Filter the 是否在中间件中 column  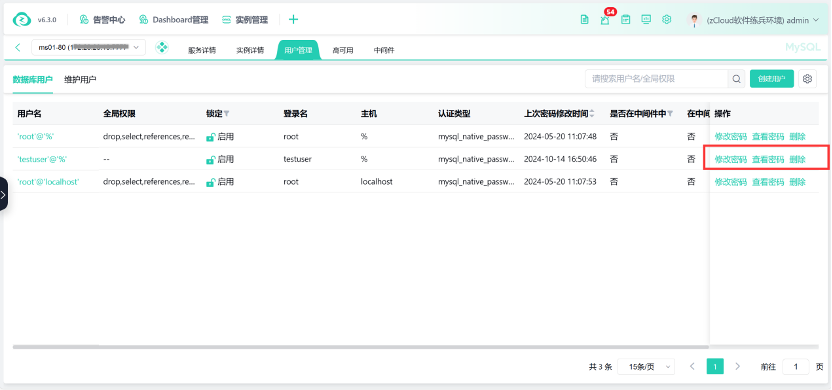pos(670,114)
